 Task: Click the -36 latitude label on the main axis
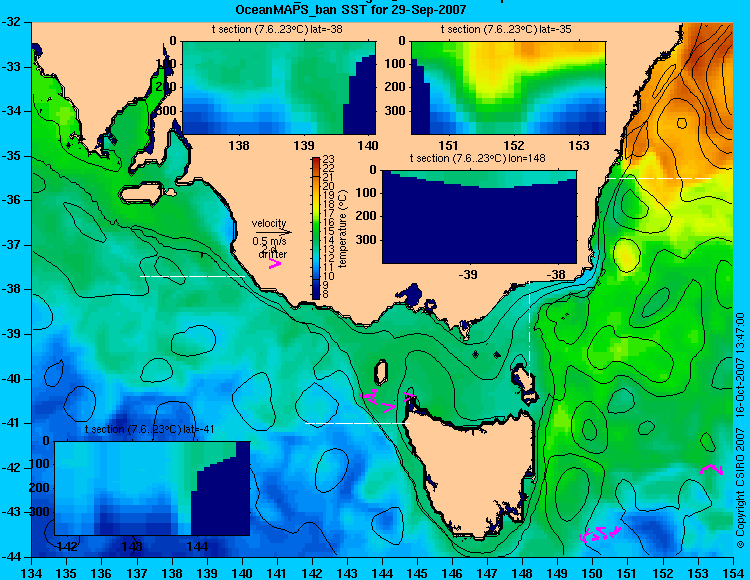(x=11, y=200)
